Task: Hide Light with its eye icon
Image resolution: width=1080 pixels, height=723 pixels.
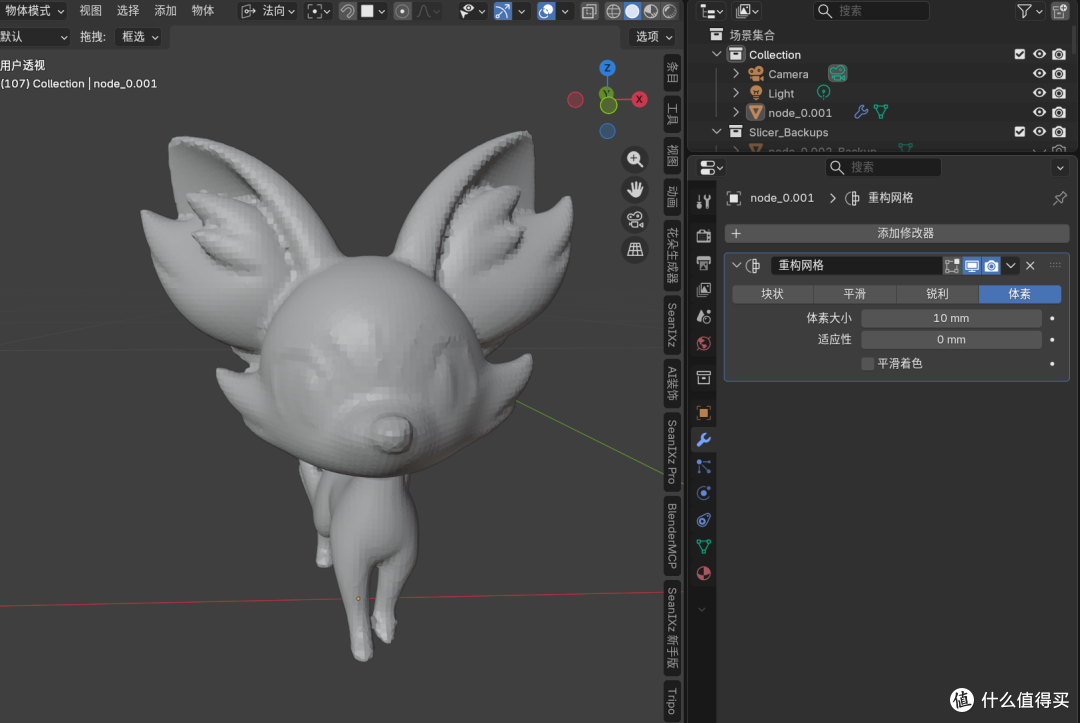Action: pos(1039,93)
